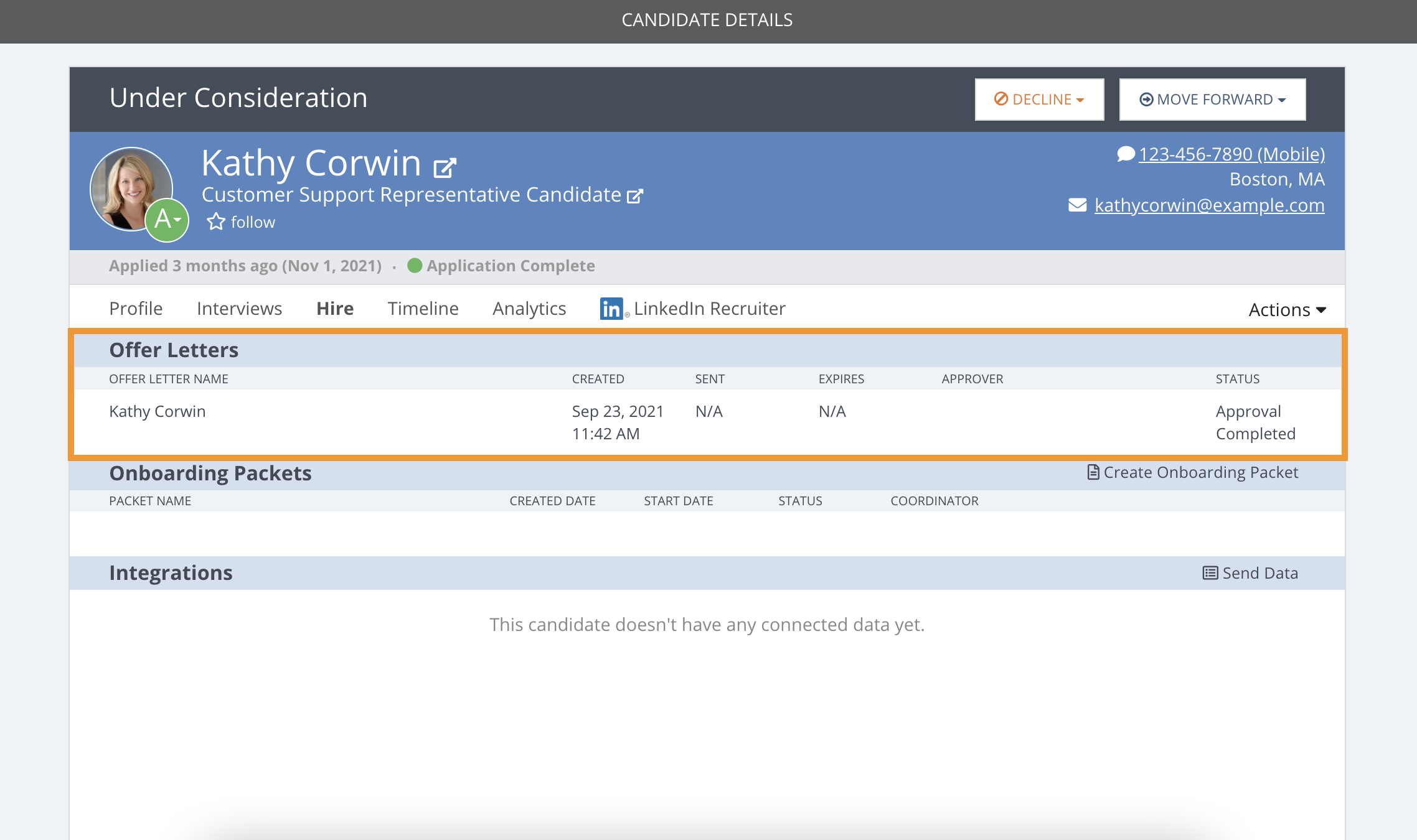Click Kathy Corwin's profile photo

[132, 189]
